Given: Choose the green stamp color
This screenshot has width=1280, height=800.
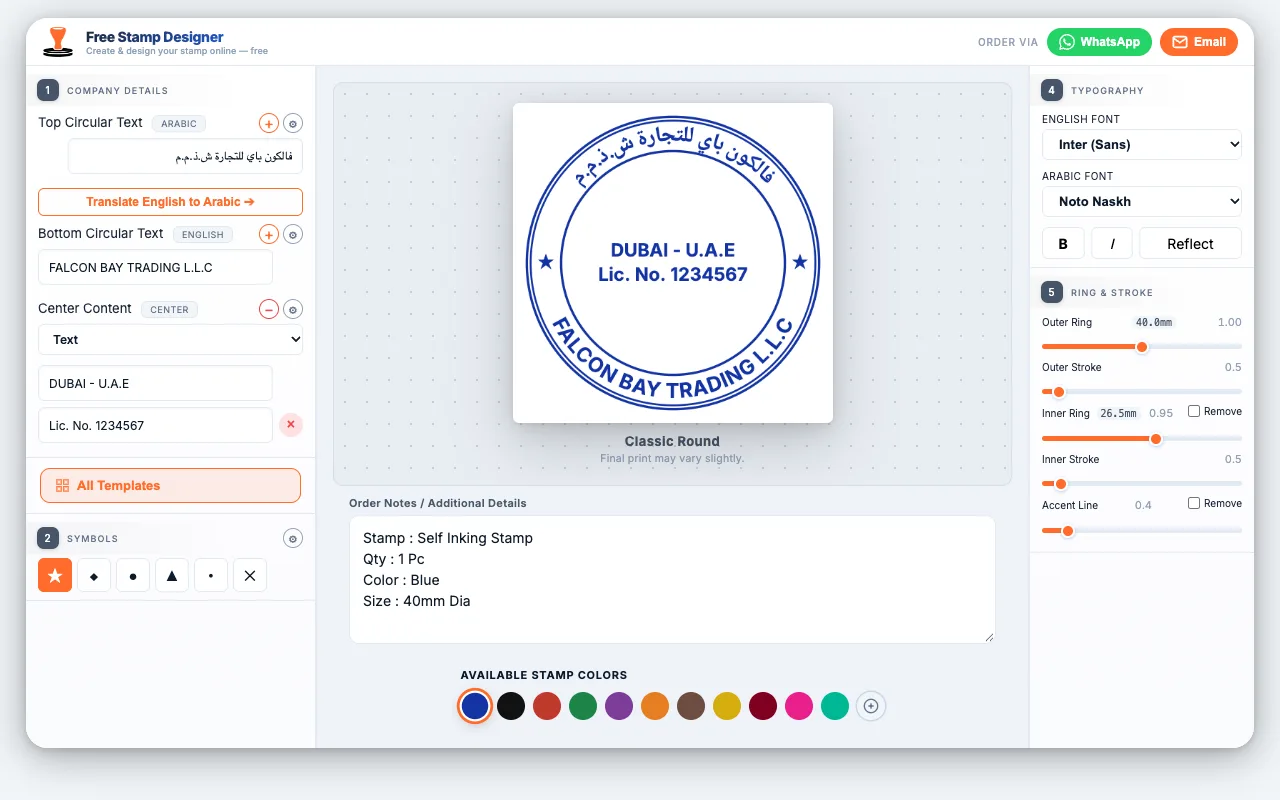Looking at the screenshot, I should [x=583, y=706].
